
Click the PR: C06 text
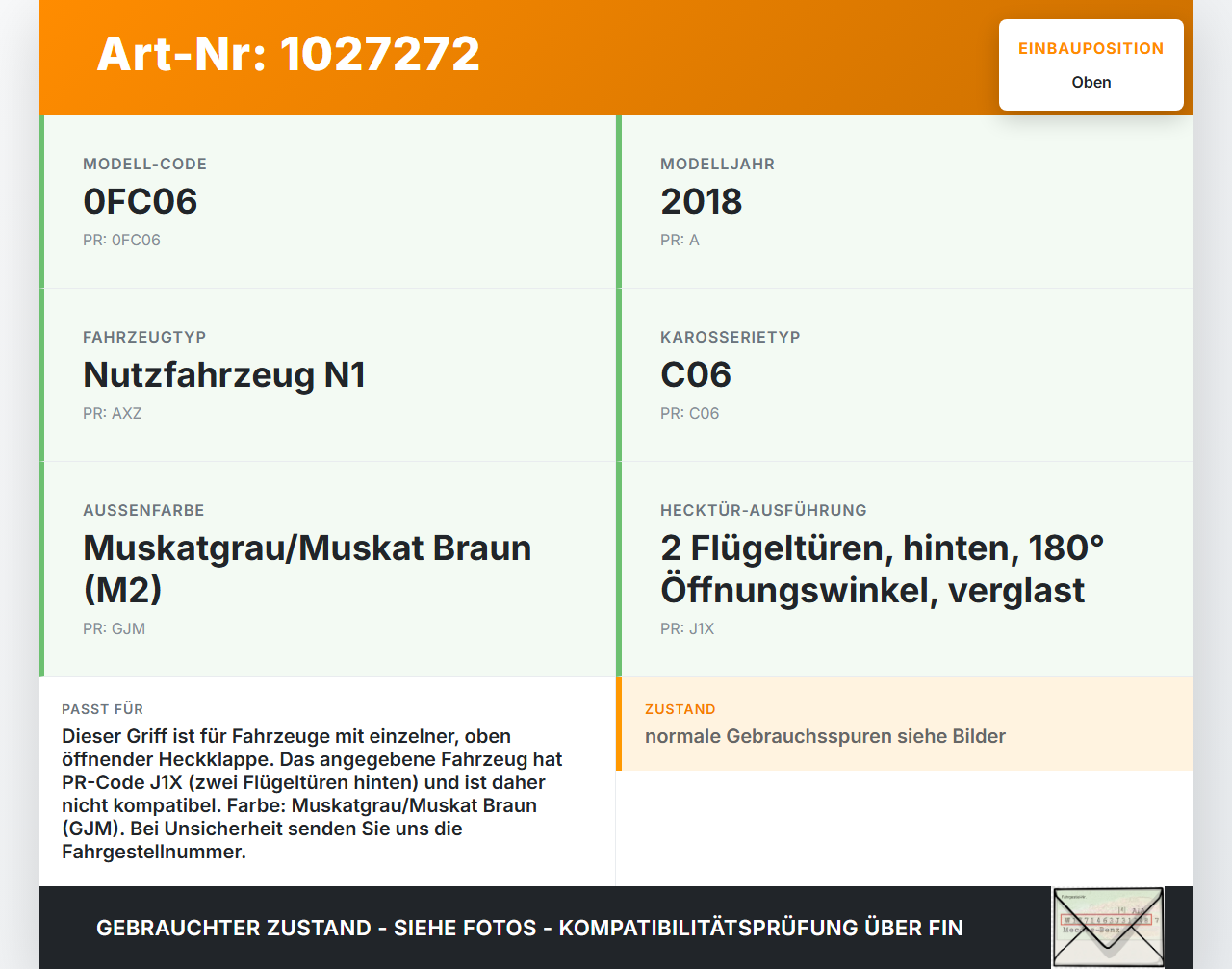pyautogui.click(x=690, y=414)
